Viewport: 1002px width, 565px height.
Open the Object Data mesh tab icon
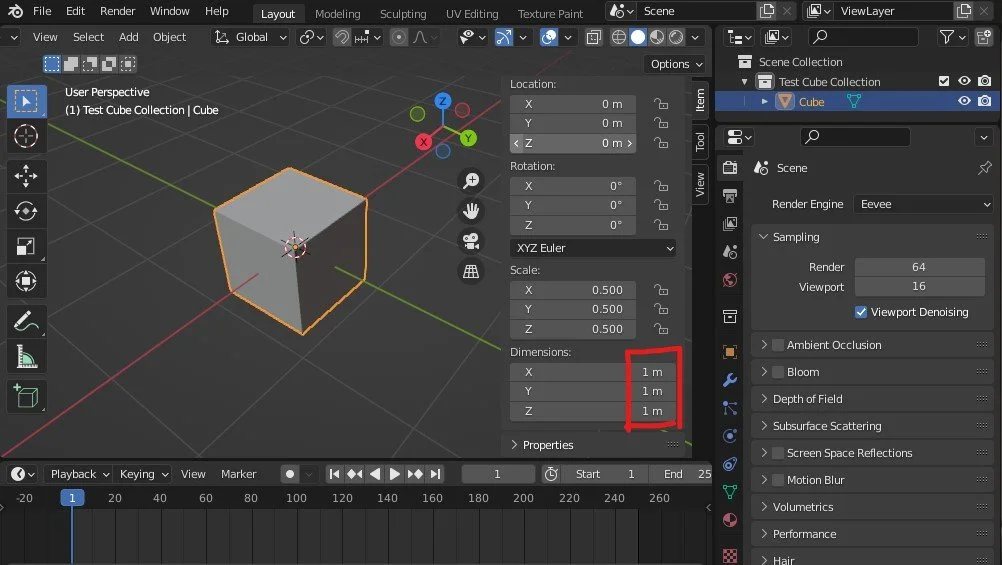click(x=730, y=491)
